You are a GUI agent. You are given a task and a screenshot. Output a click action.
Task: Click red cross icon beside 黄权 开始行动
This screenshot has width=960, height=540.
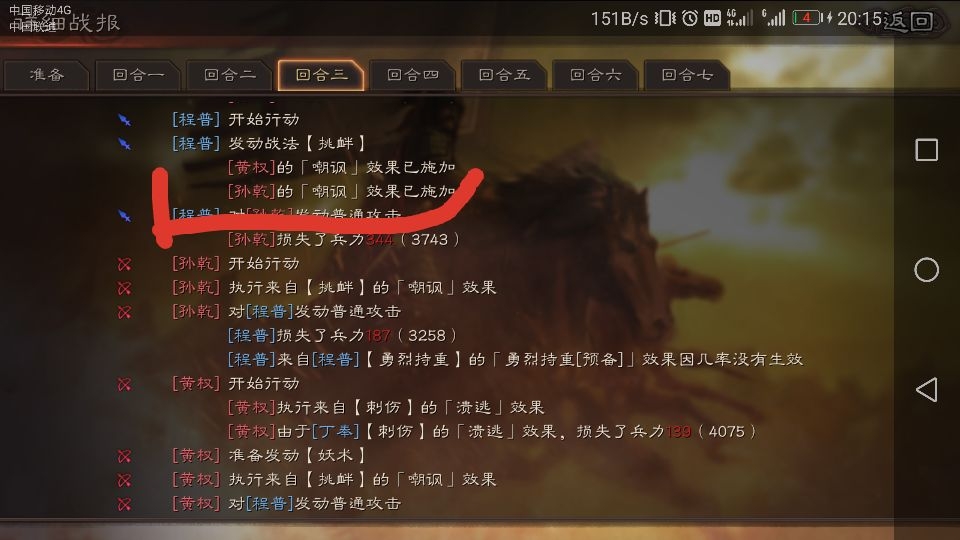pyautogui.click(x=124, y=384)
